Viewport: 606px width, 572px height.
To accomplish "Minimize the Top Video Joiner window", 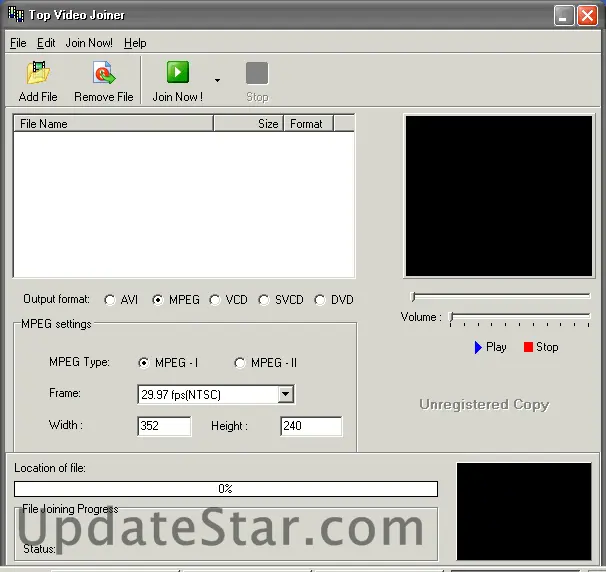I will (x=564, y=16).
